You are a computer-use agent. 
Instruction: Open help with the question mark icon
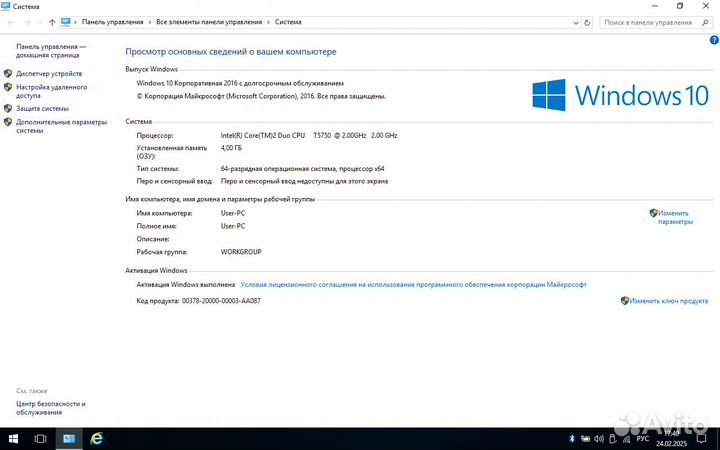point(714,40)
